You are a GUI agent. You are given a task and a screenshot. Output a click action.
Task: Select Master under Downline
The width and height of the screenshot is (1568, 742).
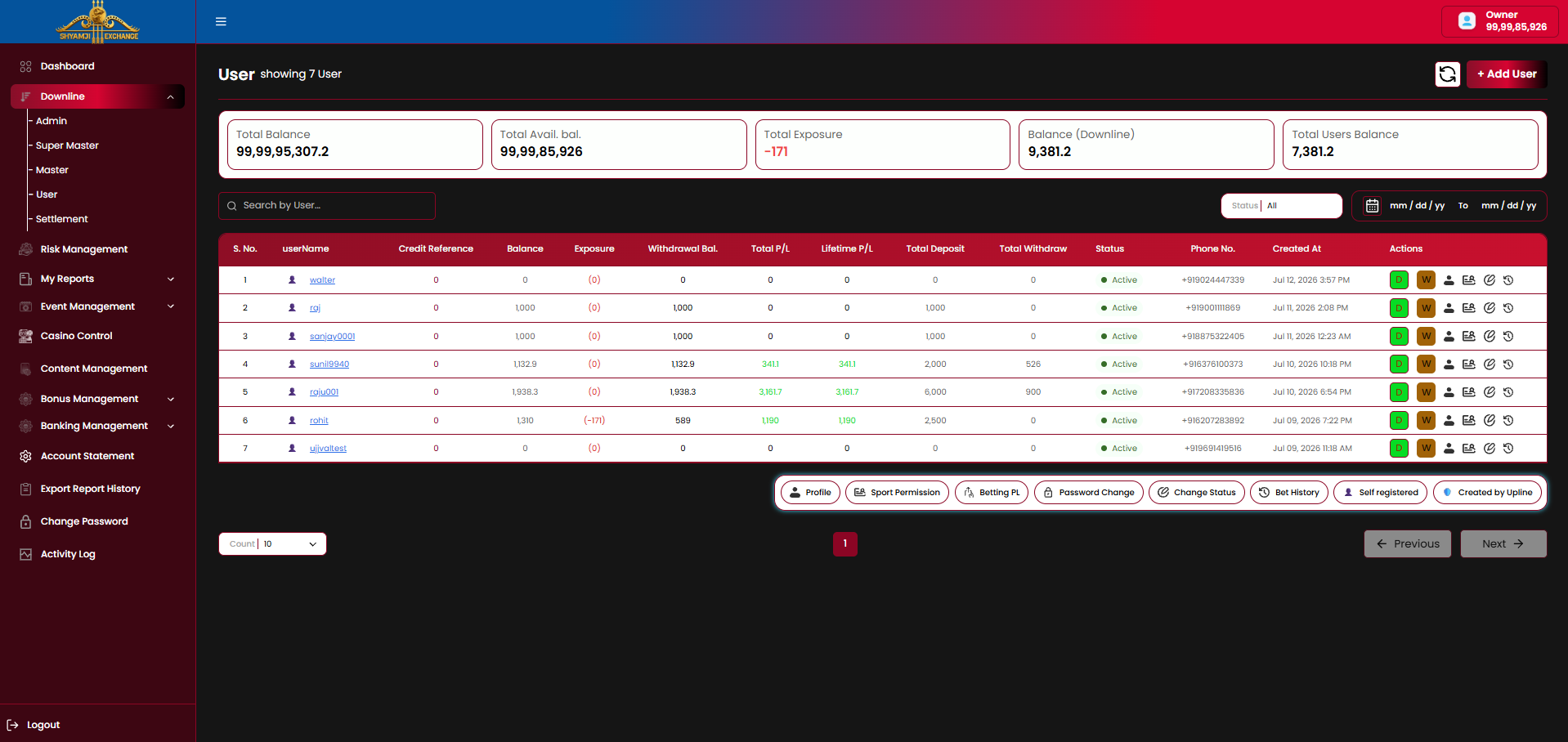(52, 170)
